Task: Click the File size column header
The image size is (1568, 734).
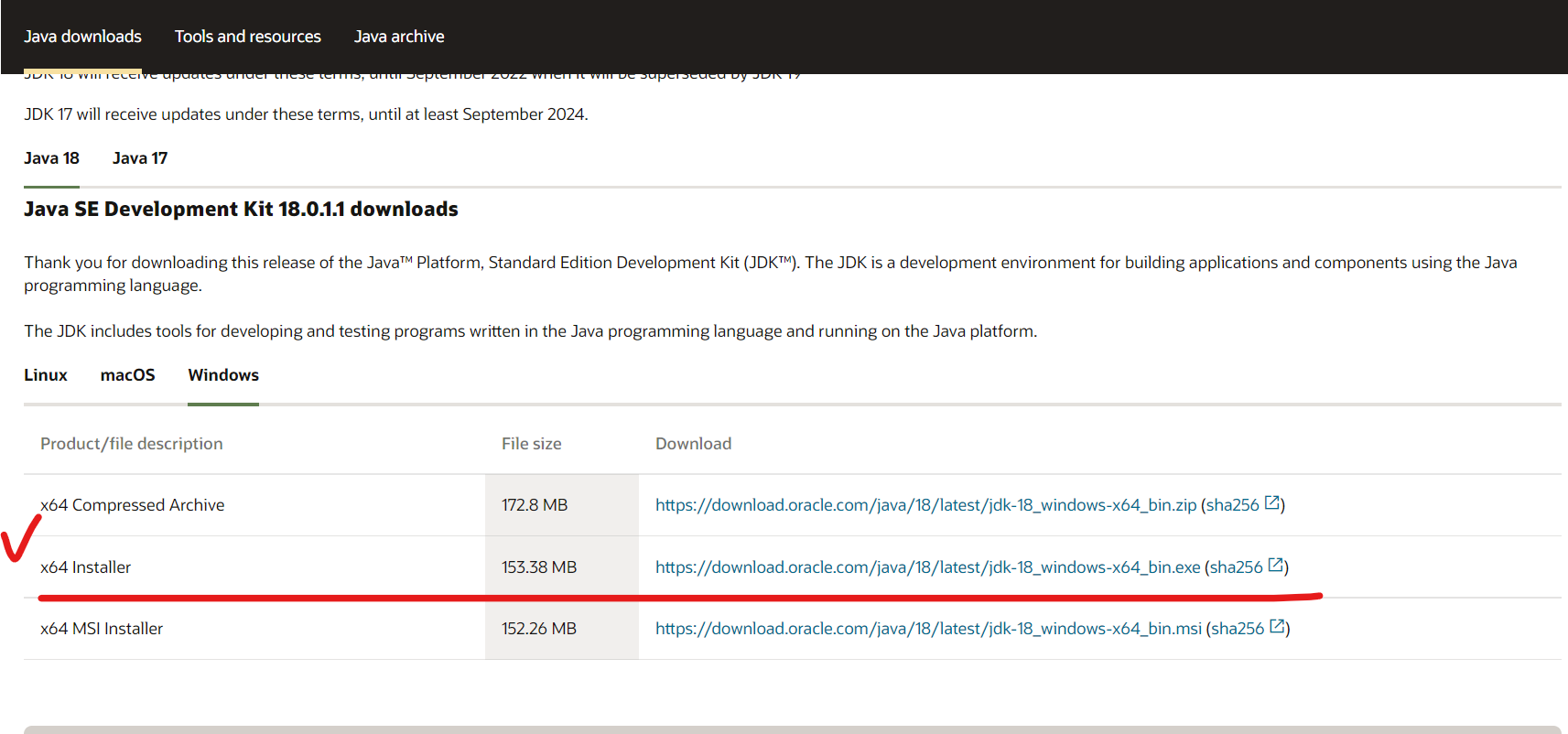Action: pyautogui.click(x=532, y=444)
